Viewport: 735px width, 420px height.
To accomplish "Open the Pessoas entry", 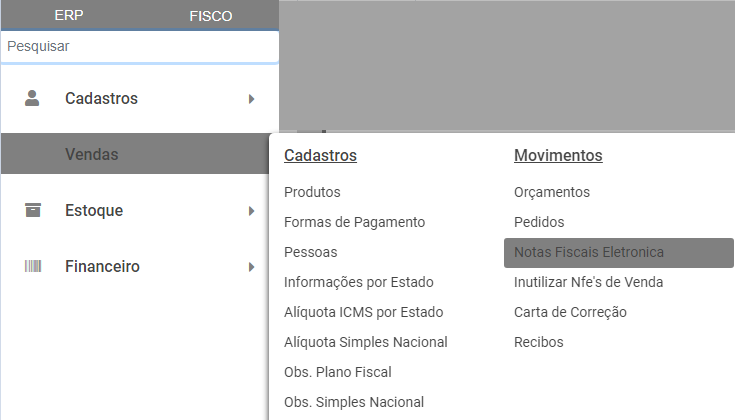I will [310, 252].
